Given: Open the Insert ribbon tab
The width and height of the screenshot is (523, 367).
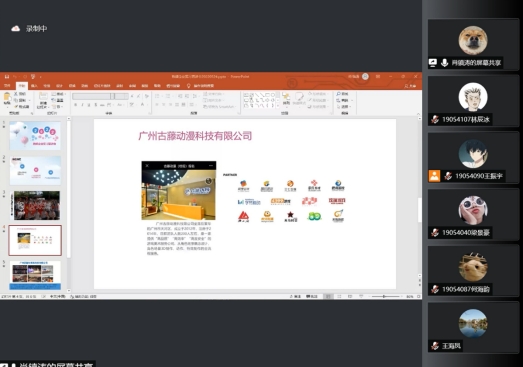Looking at the screenshot, I should pos(34,86).
